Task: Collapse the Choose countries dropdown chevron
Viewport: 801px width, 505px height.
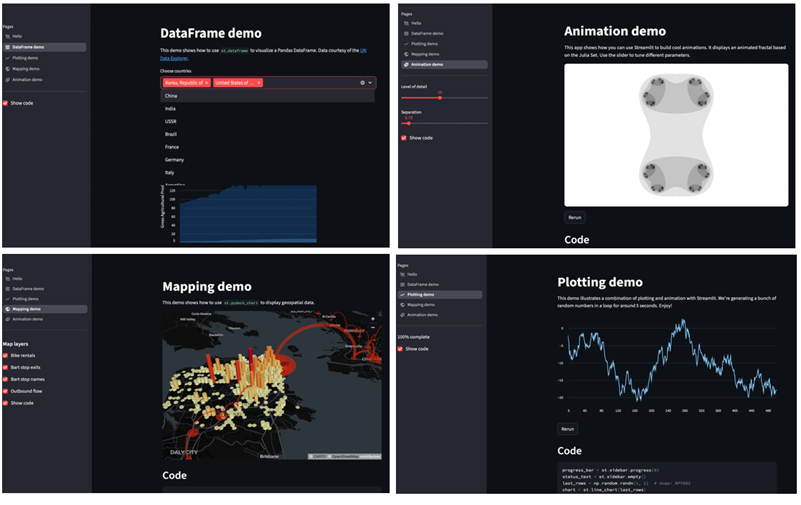Action: click(370, 83)
